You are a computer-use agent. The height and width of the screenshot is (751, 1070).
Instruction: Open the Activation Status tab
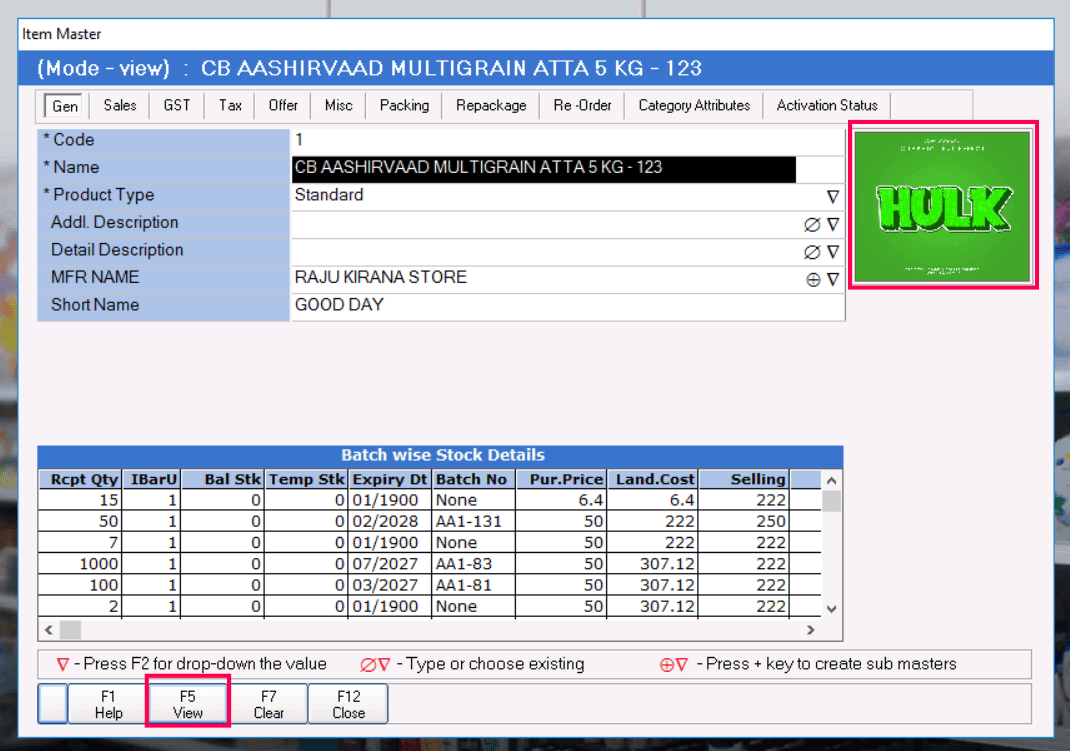(x=827, y=106)
